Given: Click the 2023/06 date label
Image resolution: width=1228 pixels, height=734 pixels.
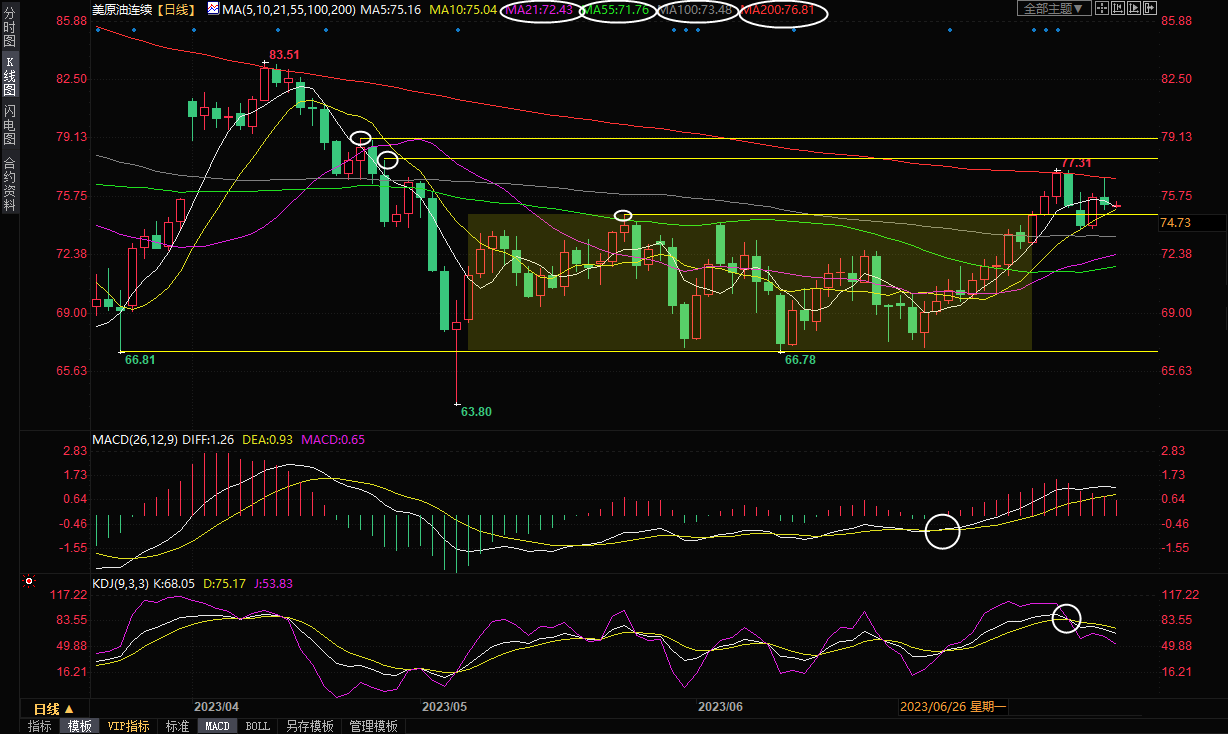Looking at the screenshot, I should 720,706.
